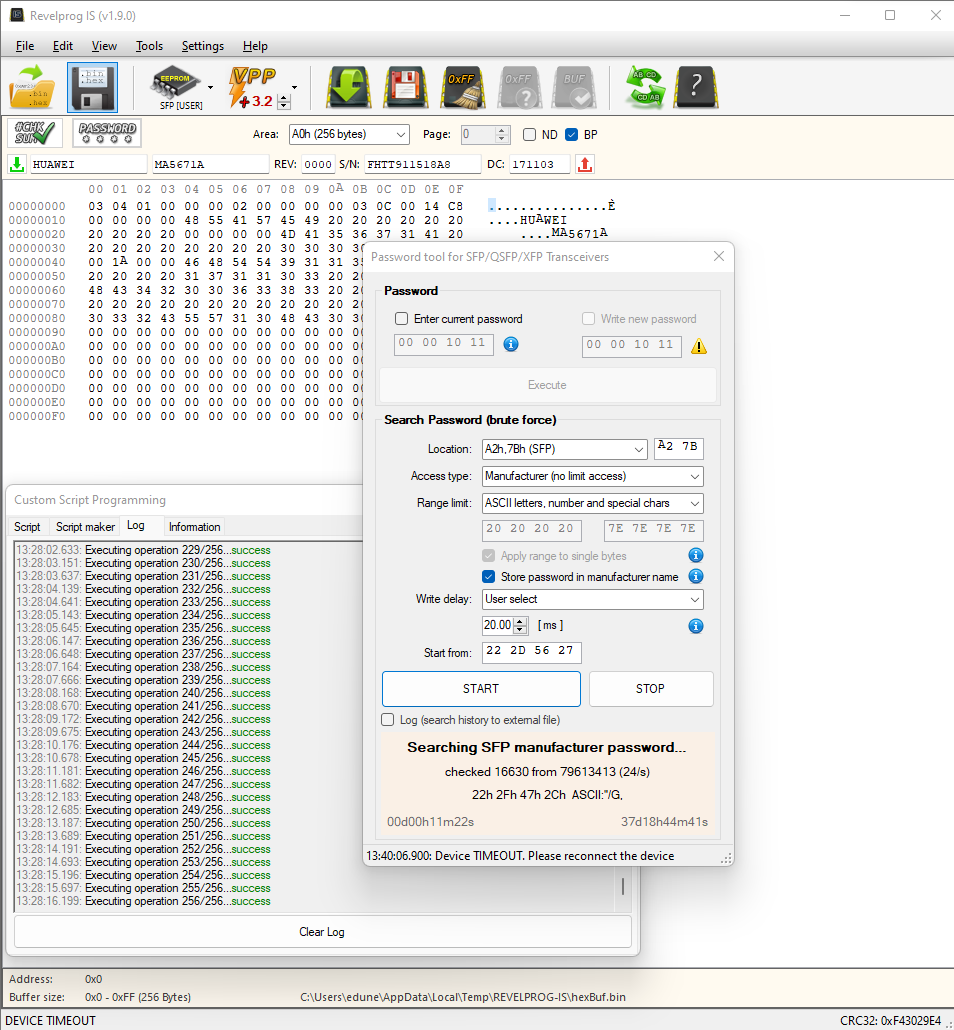
Task: Click the Start from 22 2D 56 27 field
Action: pyautogui.click(x=532, y=652)
